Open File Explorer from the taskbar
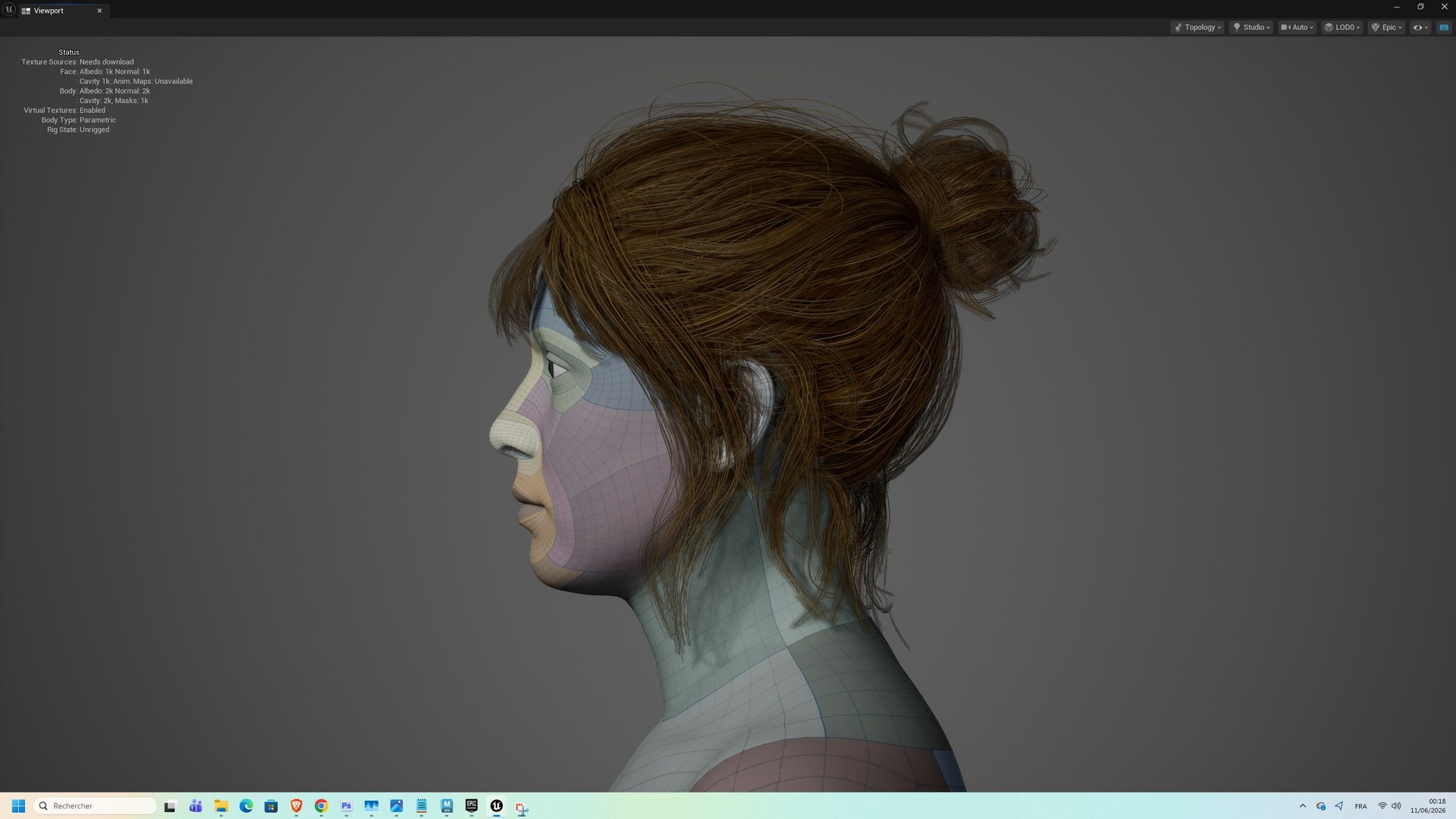The image size is (1456, 819). click(221, 806)
